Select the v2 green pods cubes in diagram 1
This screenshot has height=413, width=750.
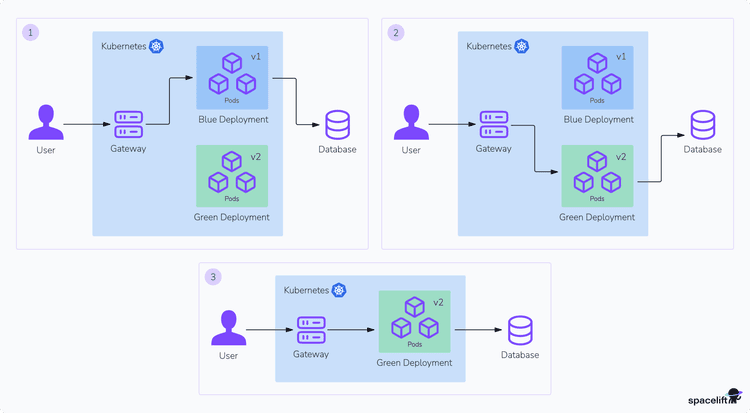(232, 172)
